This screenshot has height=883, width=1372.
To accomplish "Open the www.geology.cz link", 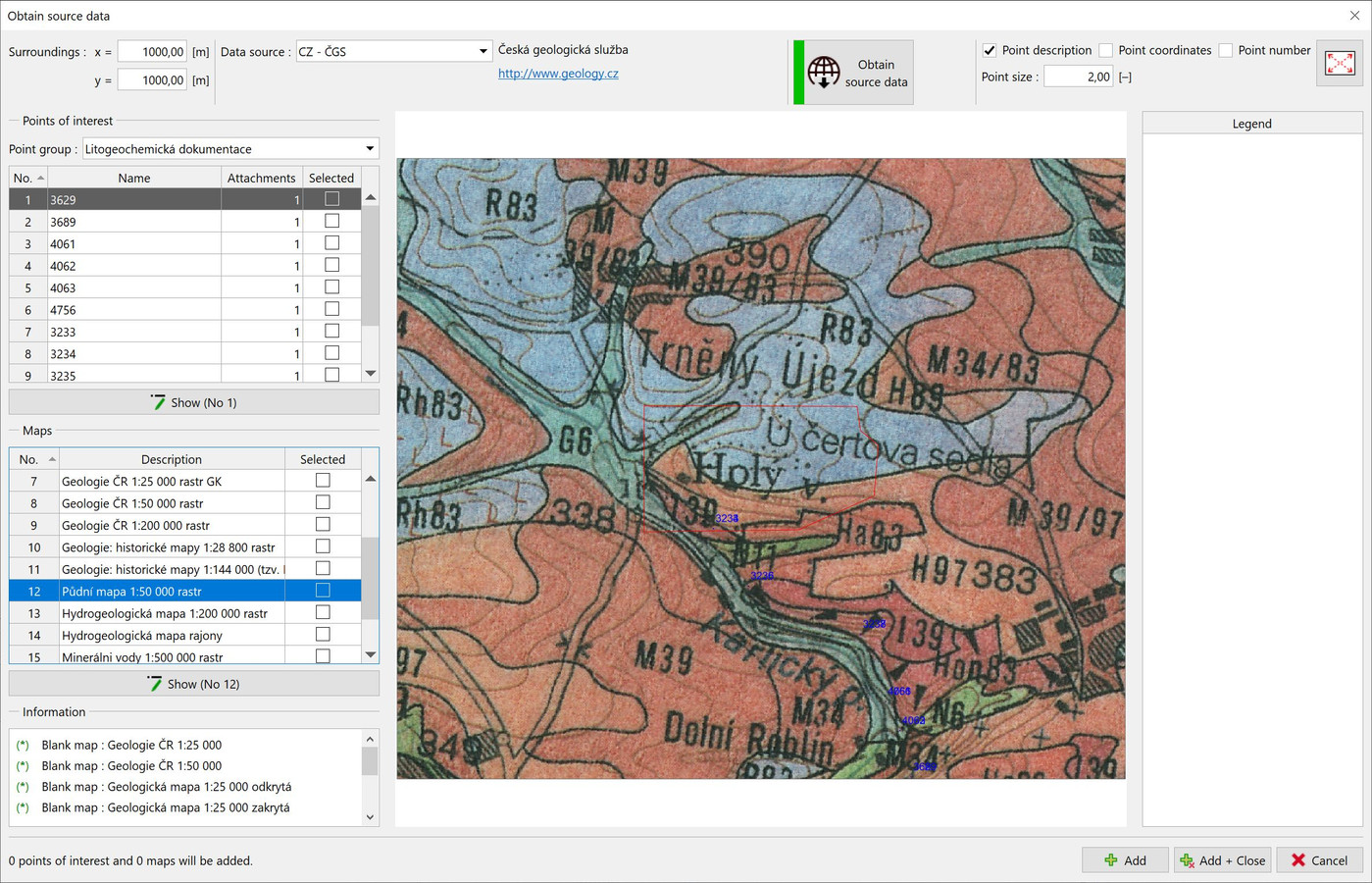I will (x=558, y=74).
